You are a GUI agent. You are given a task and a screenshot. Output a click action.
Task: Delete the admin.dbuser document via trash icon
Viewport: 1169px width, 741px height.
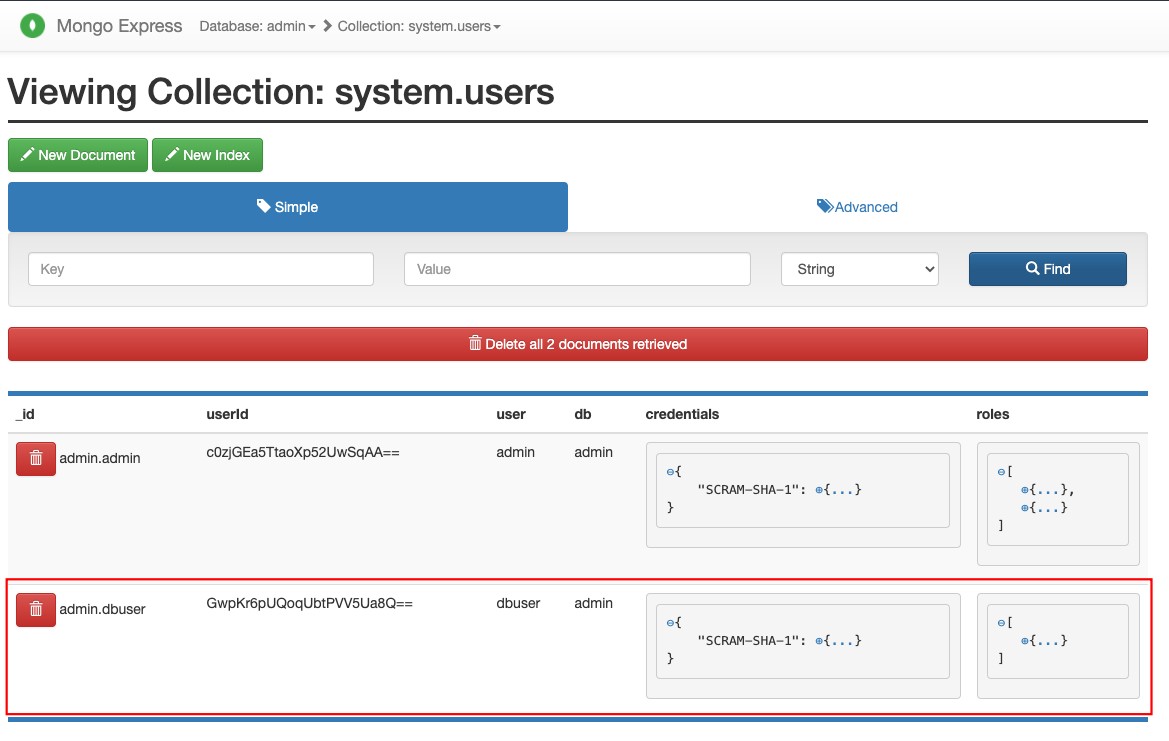click(x=36, y=610)
